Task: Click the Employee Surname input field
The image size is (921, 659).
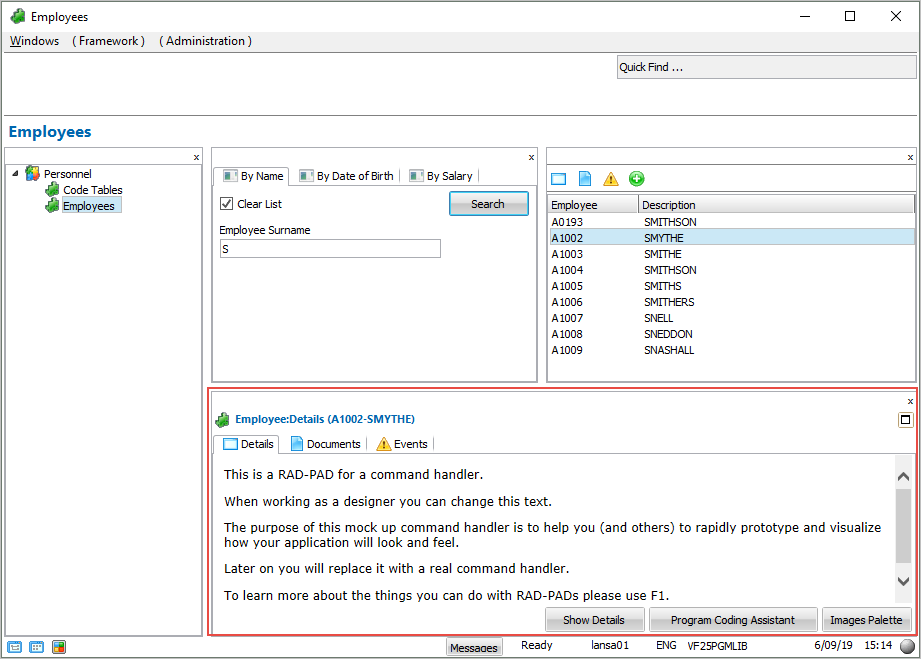Action: point(330,249)
